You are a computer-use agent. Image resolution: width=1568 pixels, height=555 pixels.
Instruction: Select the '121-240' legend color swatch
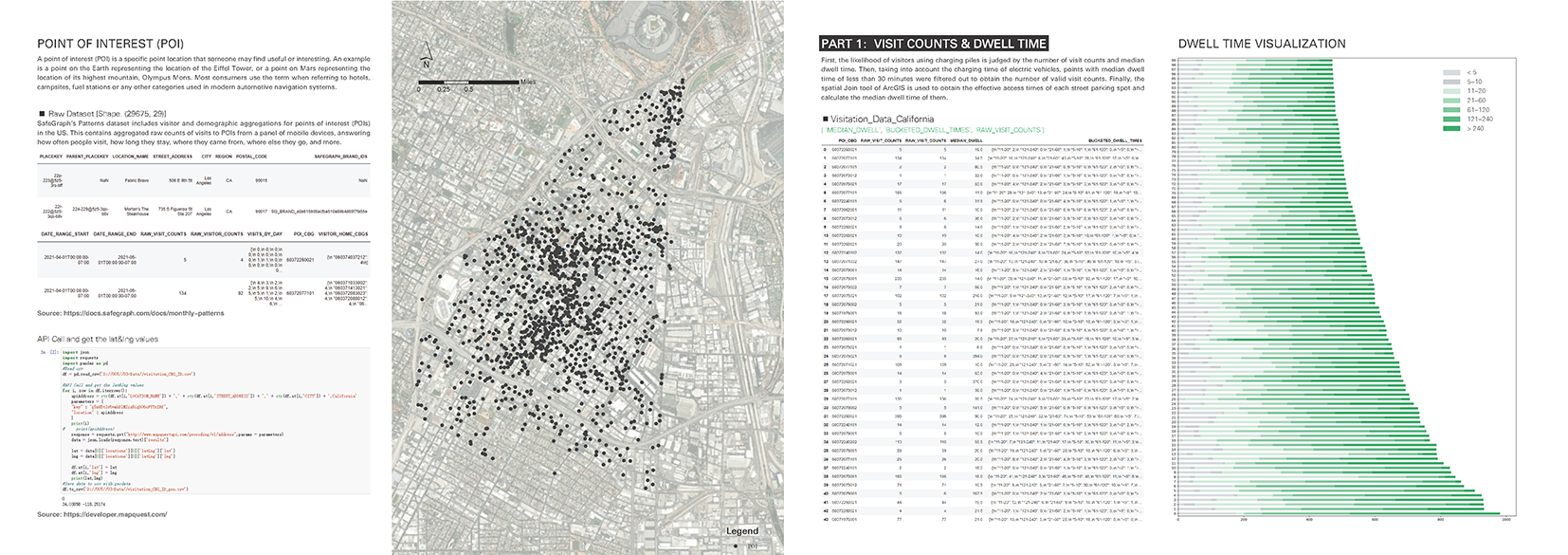coord(1450,119)
